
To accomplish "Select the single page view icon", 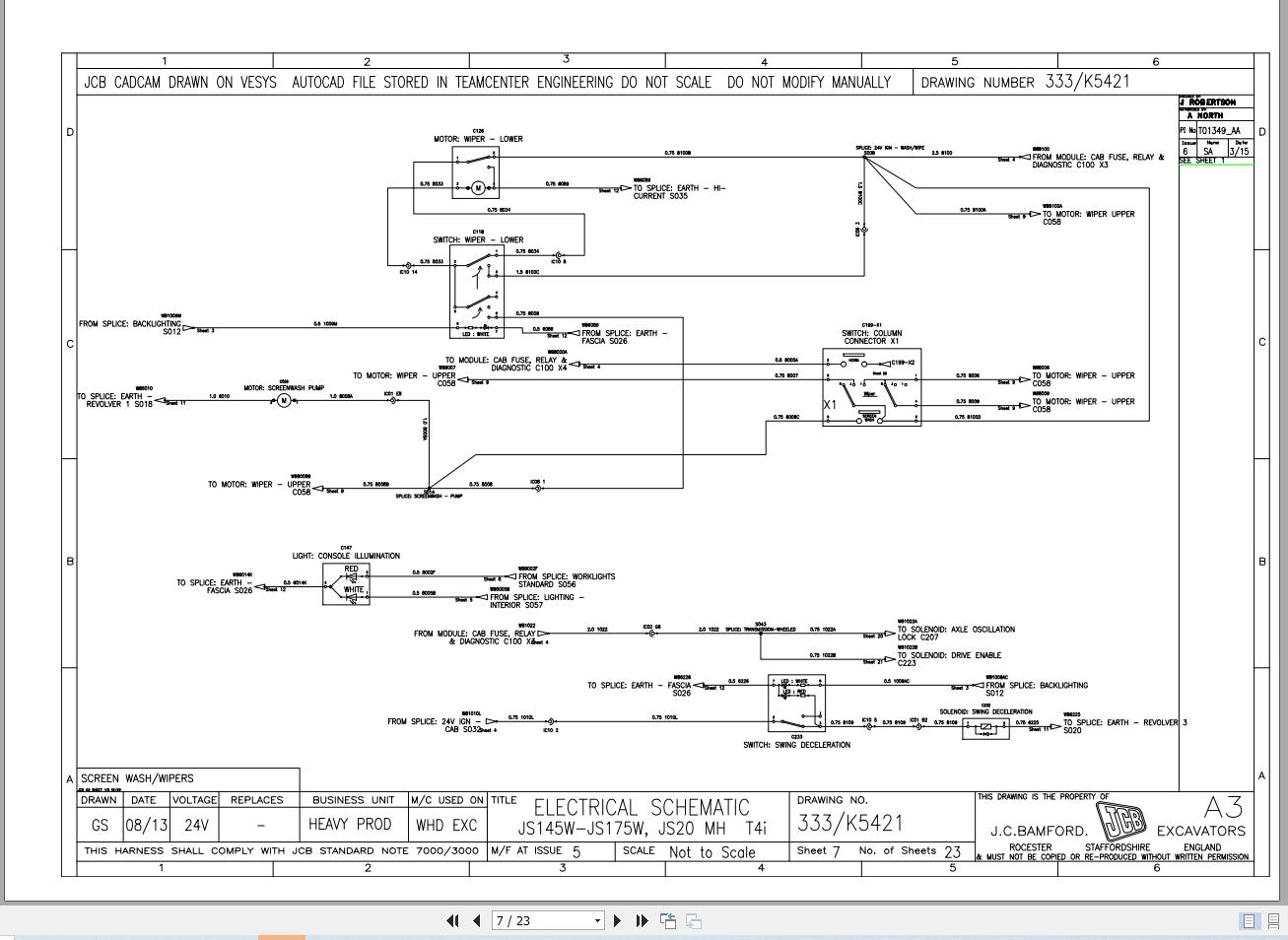I will pyautogui.click(x=1248, y=919).
